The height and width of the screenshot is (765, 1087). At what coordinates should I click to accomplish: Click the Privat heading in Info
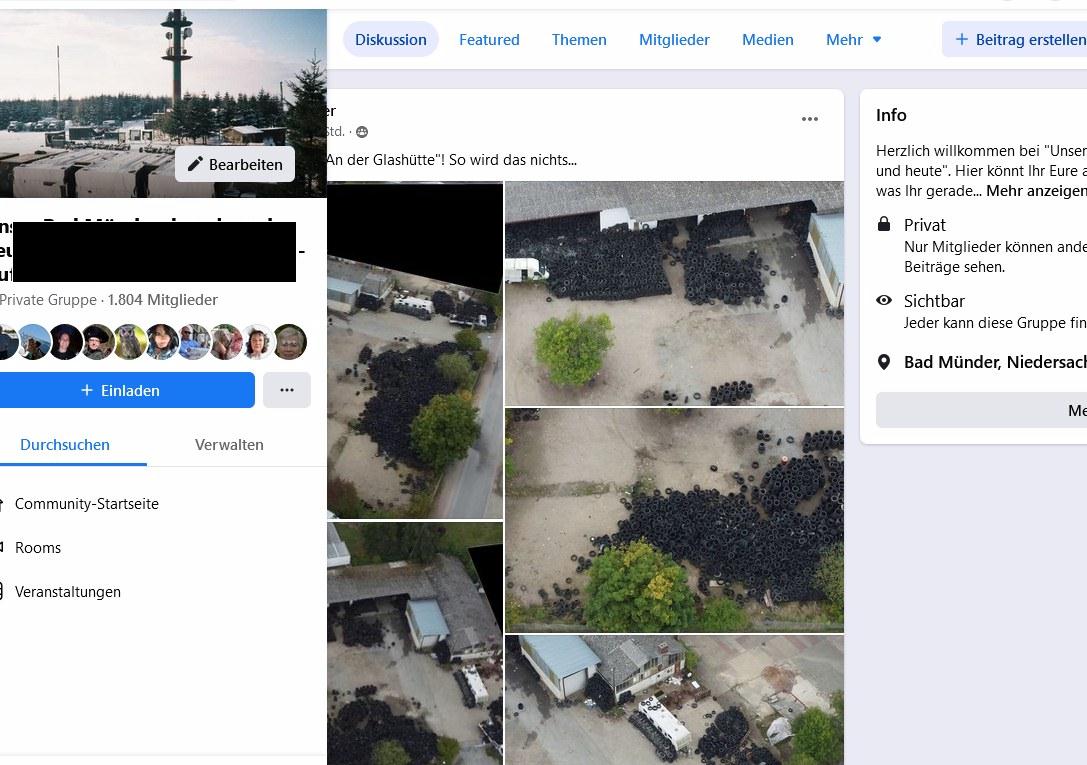coord(925,225)
